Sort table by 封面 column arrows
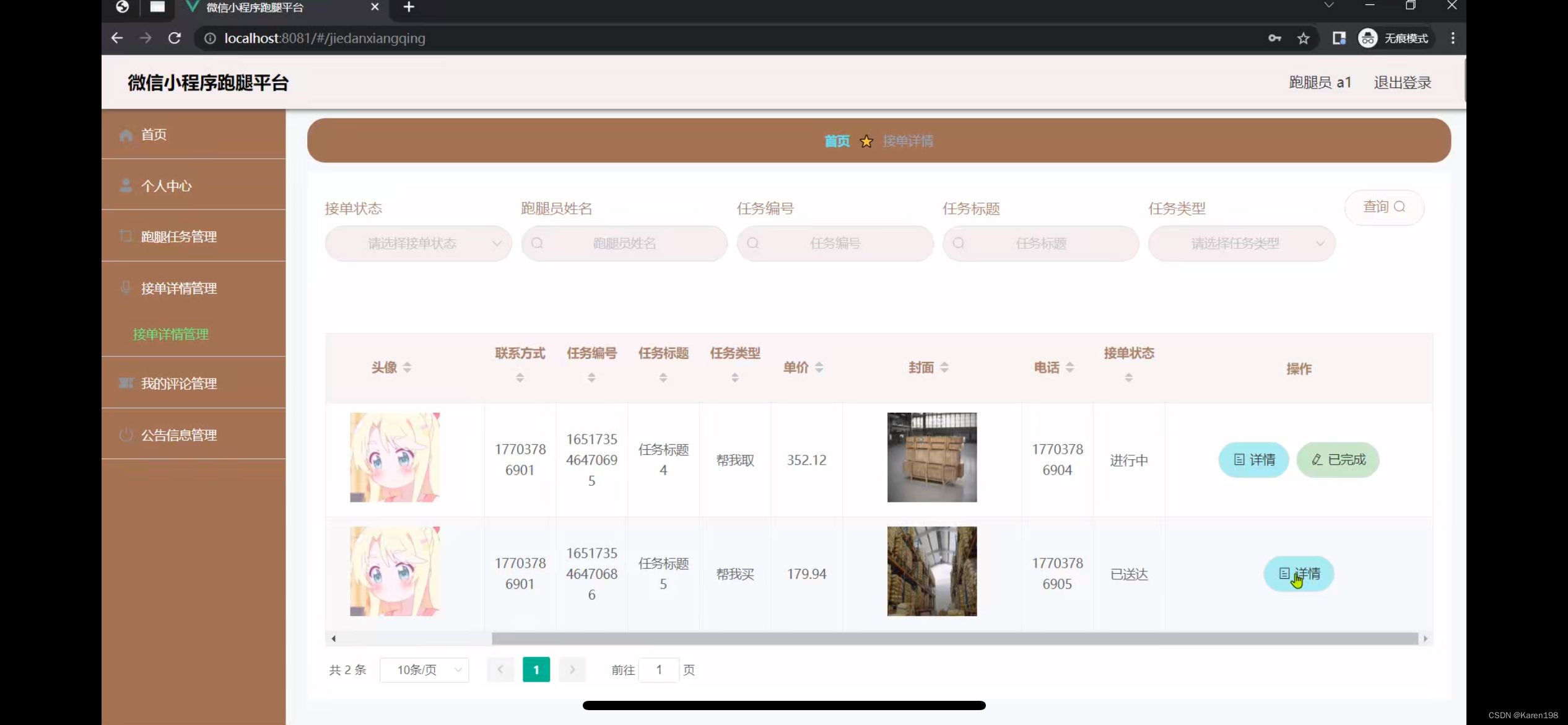The image size is (1568, 725). pyautogui.click(x=944, y=367)
